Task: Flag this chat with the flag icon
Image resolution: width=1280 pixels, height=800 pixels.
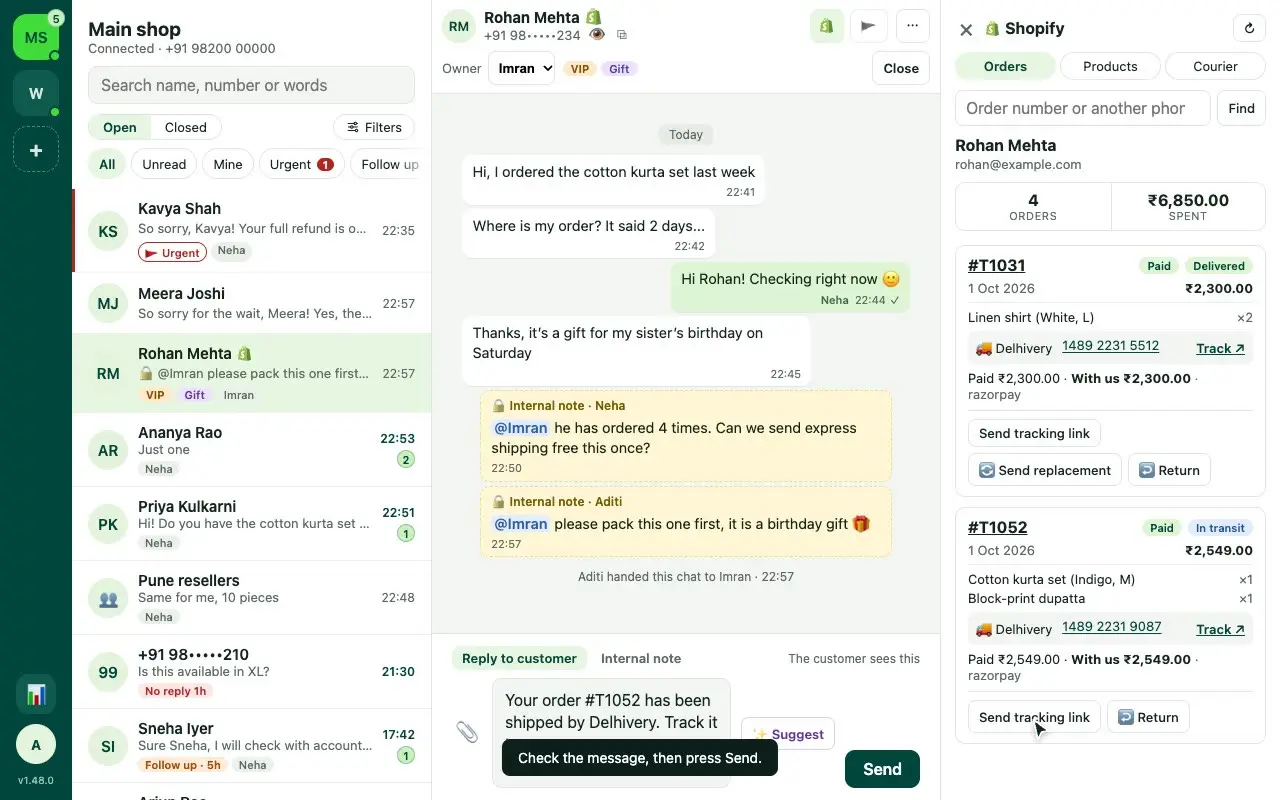Action: [x=868, y=26]
